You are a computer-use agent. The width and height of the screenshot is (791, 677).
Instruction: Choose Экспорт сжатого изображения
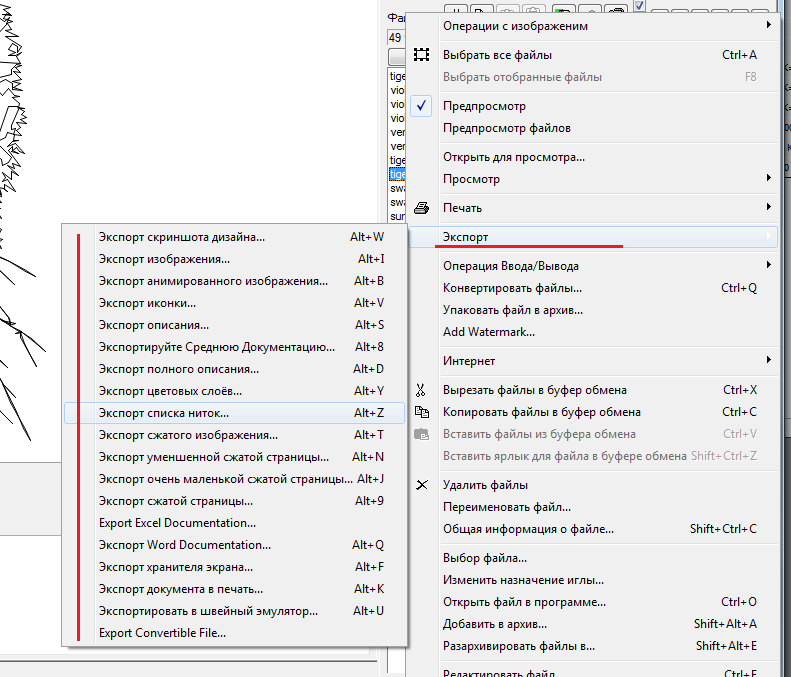pos(235,435)
